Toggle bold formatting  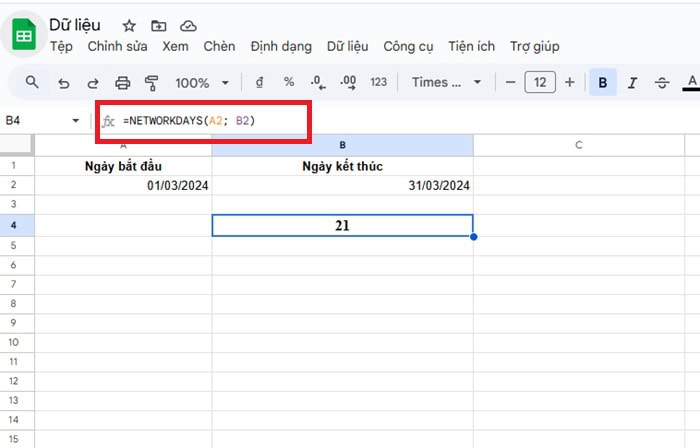tap(602, 82)
